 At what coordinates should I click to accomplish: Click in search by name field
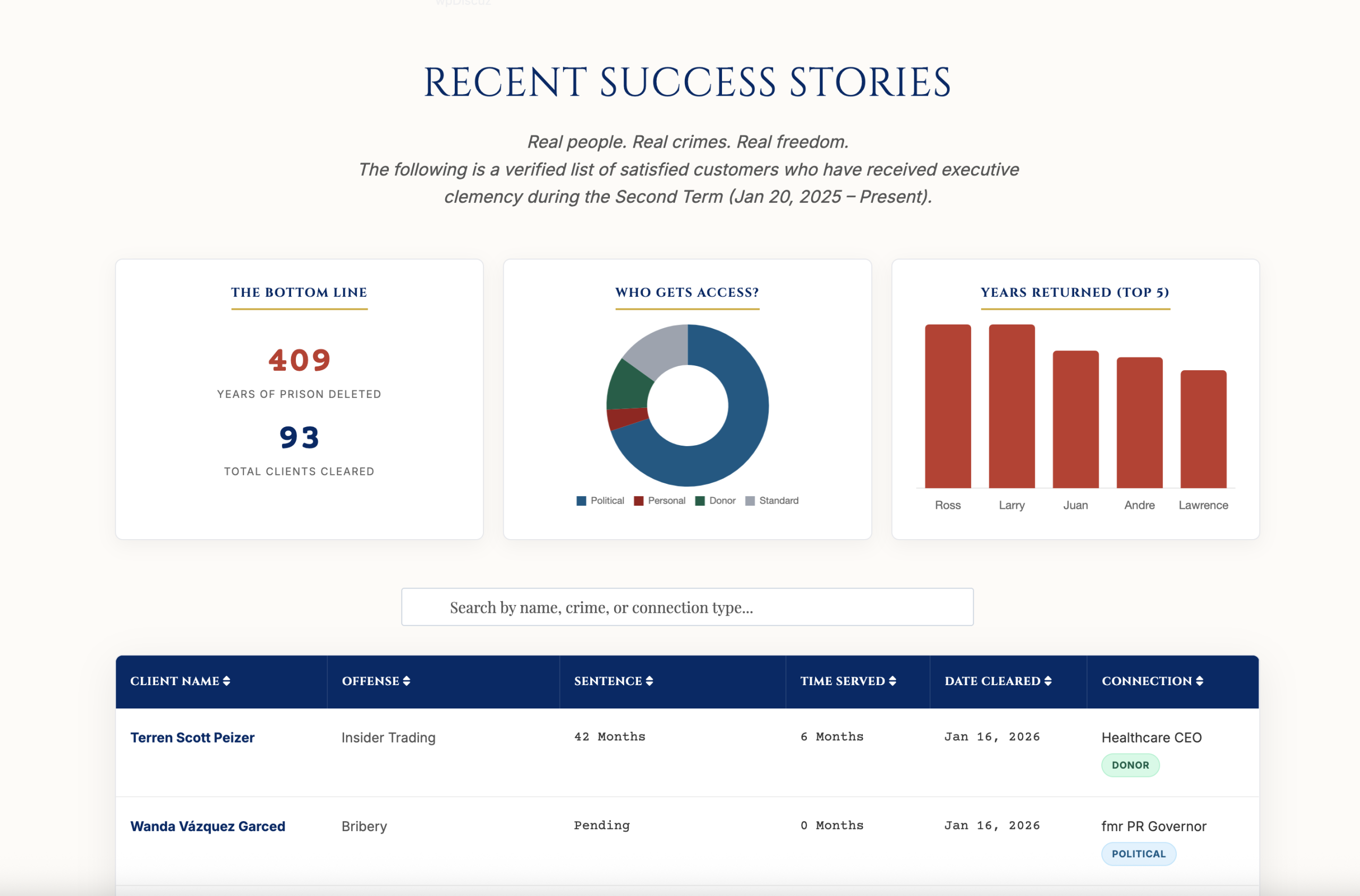pos(687,607)
